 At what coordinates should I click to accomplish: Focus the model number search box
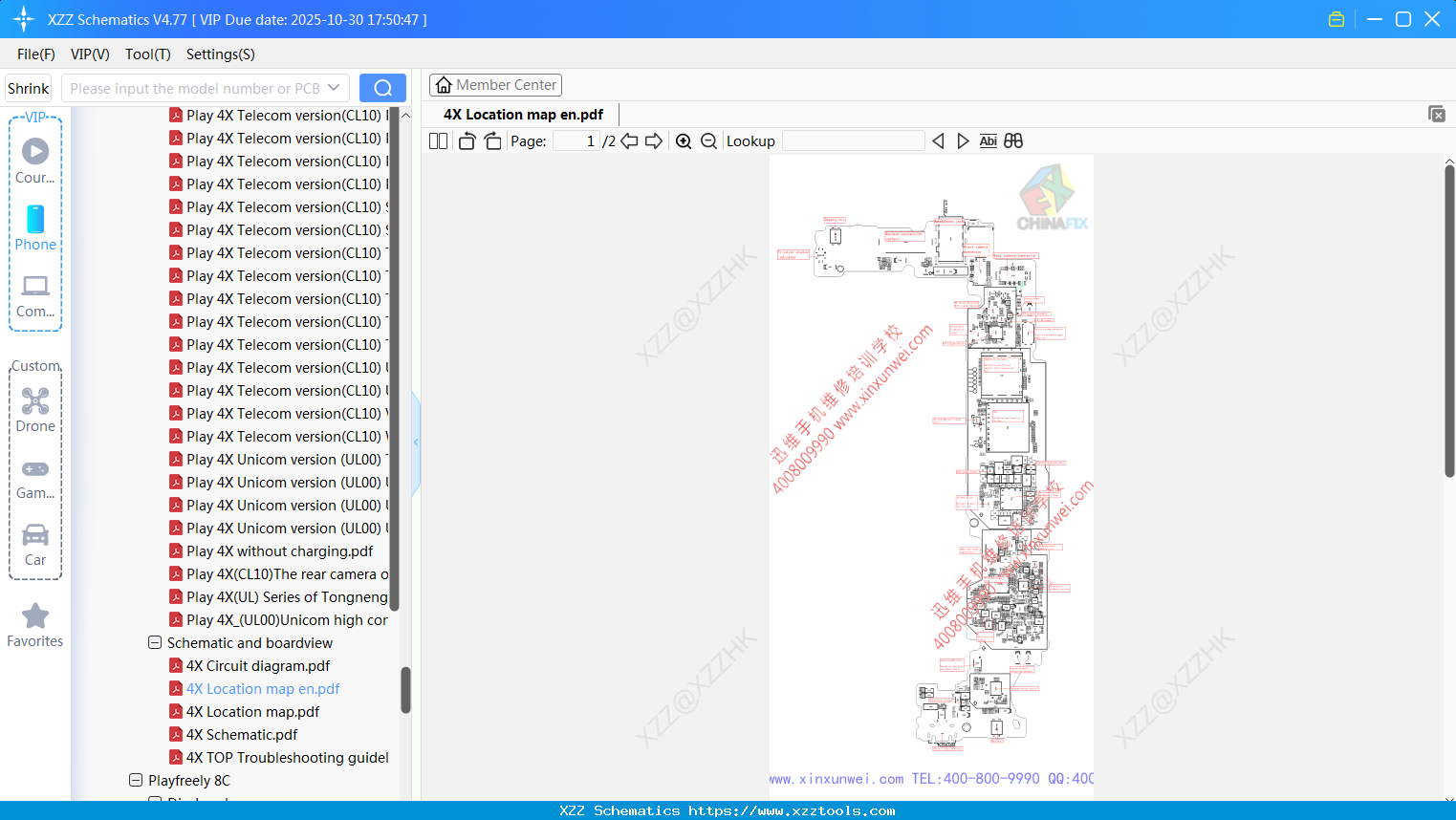195,88
